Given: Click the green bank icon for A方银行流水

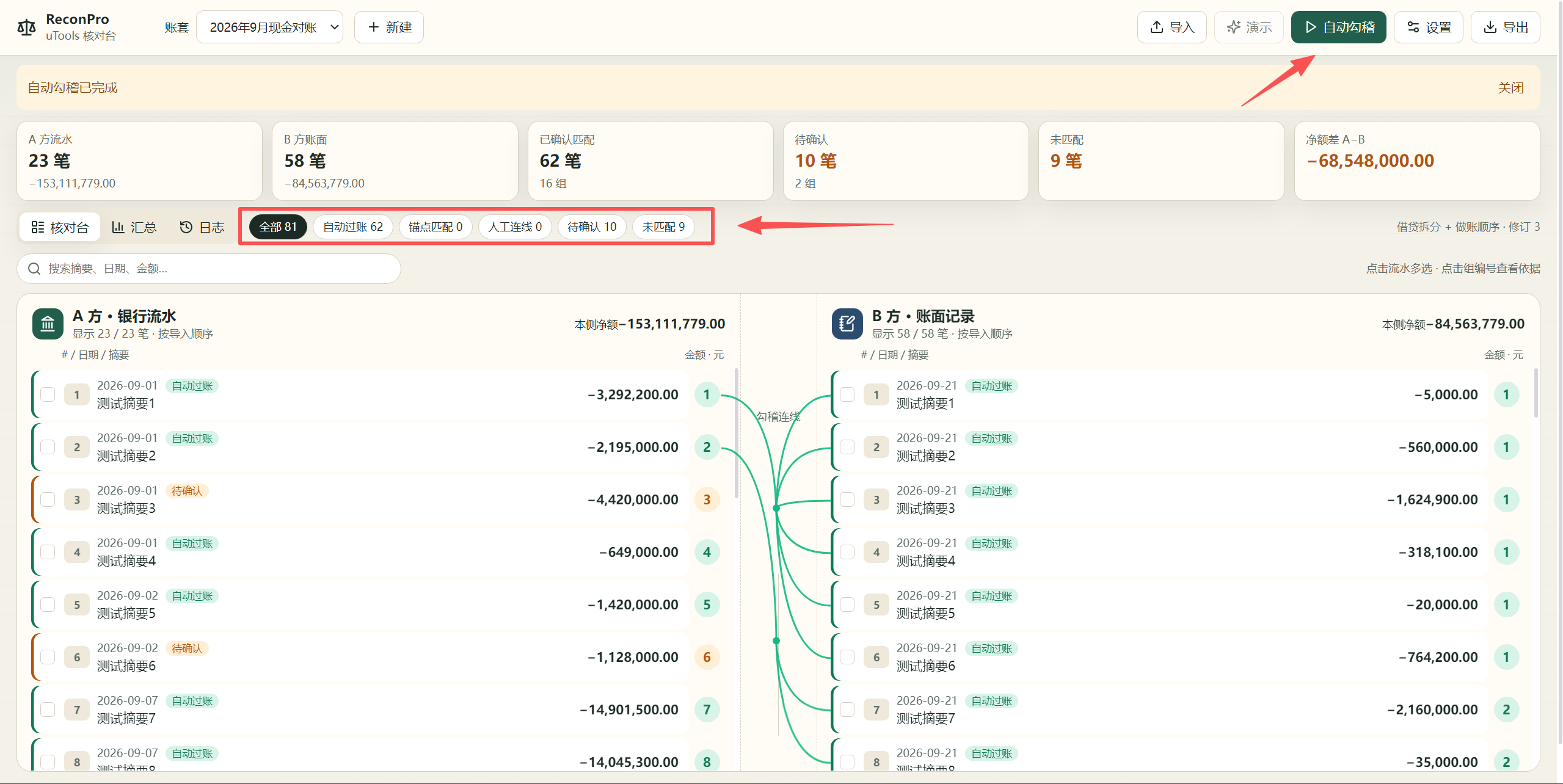Looking at the screenshot, I should (x=48, y=324).
